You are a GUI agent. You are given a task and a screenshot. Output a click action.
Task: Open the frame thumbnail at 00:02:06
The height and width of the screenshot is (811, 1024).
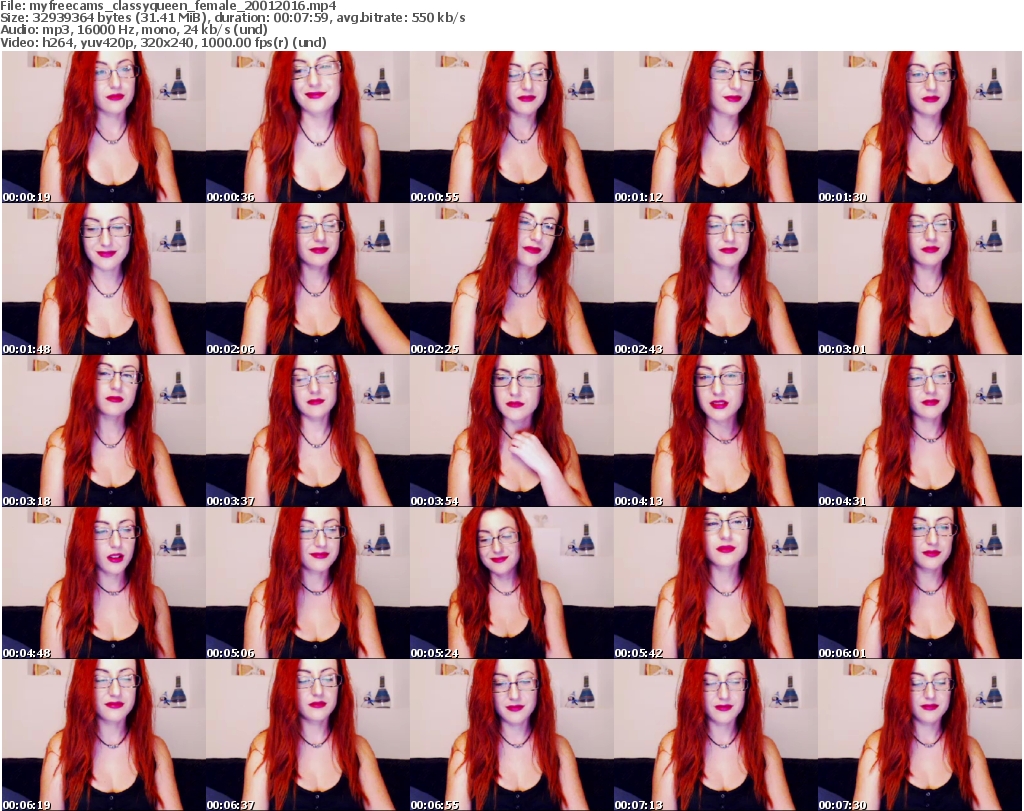tap(308, 279)
